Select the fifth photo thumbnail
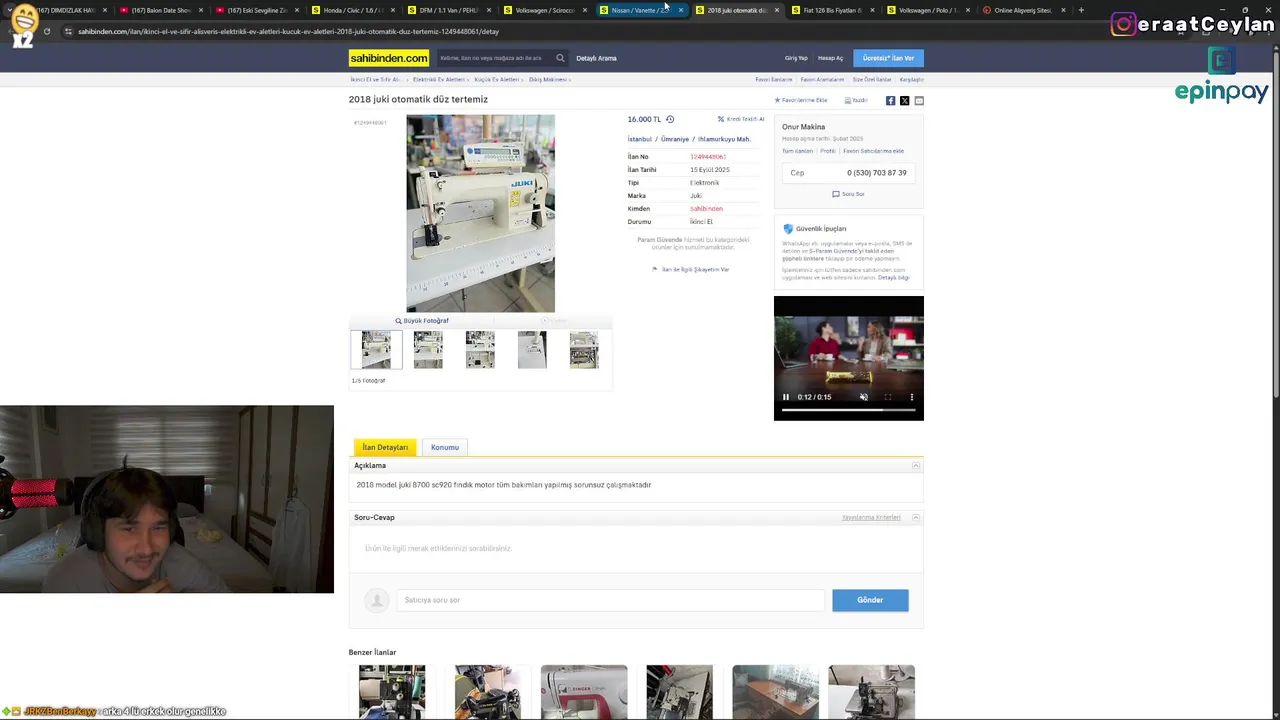This screenshot has height=720, width=1280. (584, 350)
